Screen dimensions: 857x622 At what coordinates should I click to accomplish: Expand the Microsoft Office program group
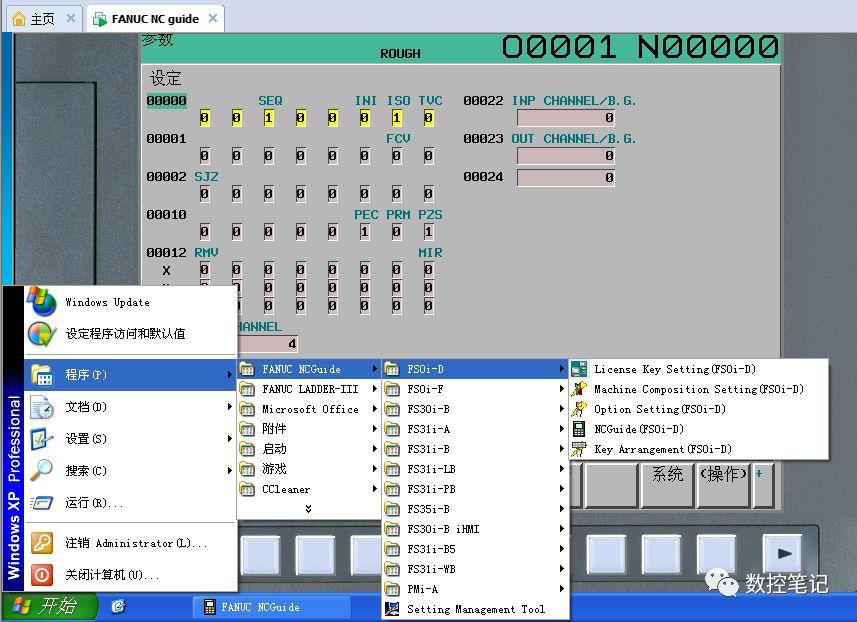click(300, 408)
